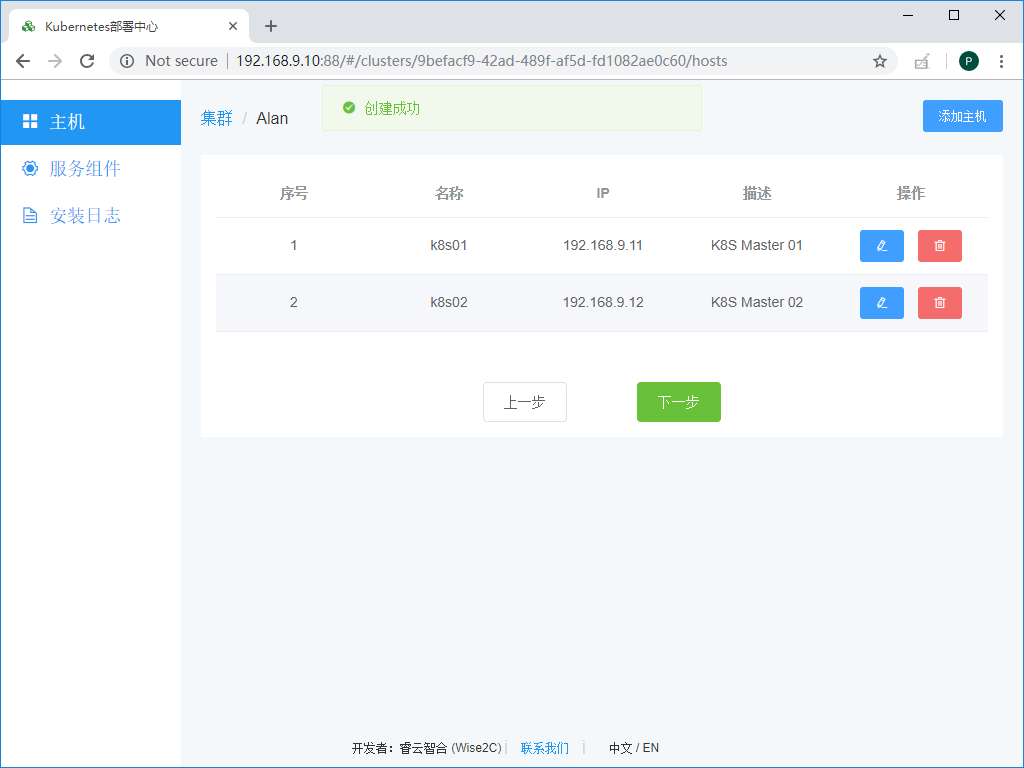Click the 名称 column header
This screenshot has width=1024, height=768.
tap(449, 193)
